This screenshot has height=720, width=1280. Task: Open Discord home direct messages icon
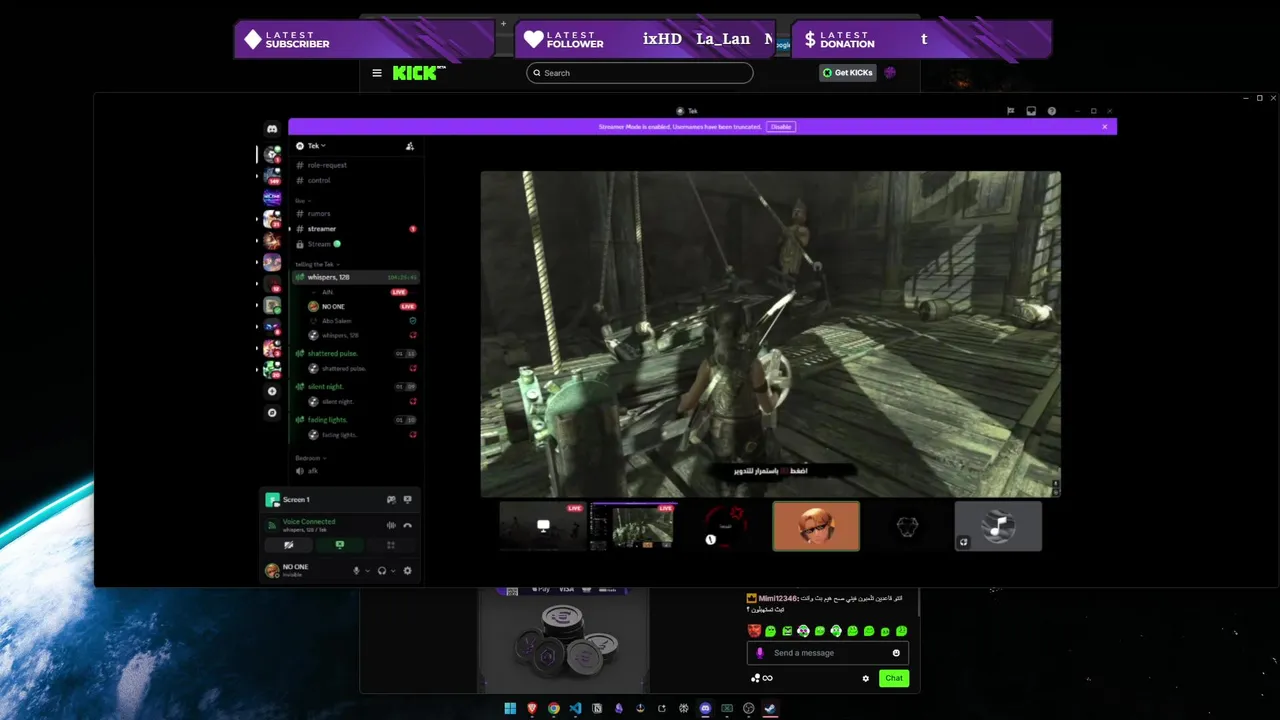pyautogui.click(x=272, y=129)
